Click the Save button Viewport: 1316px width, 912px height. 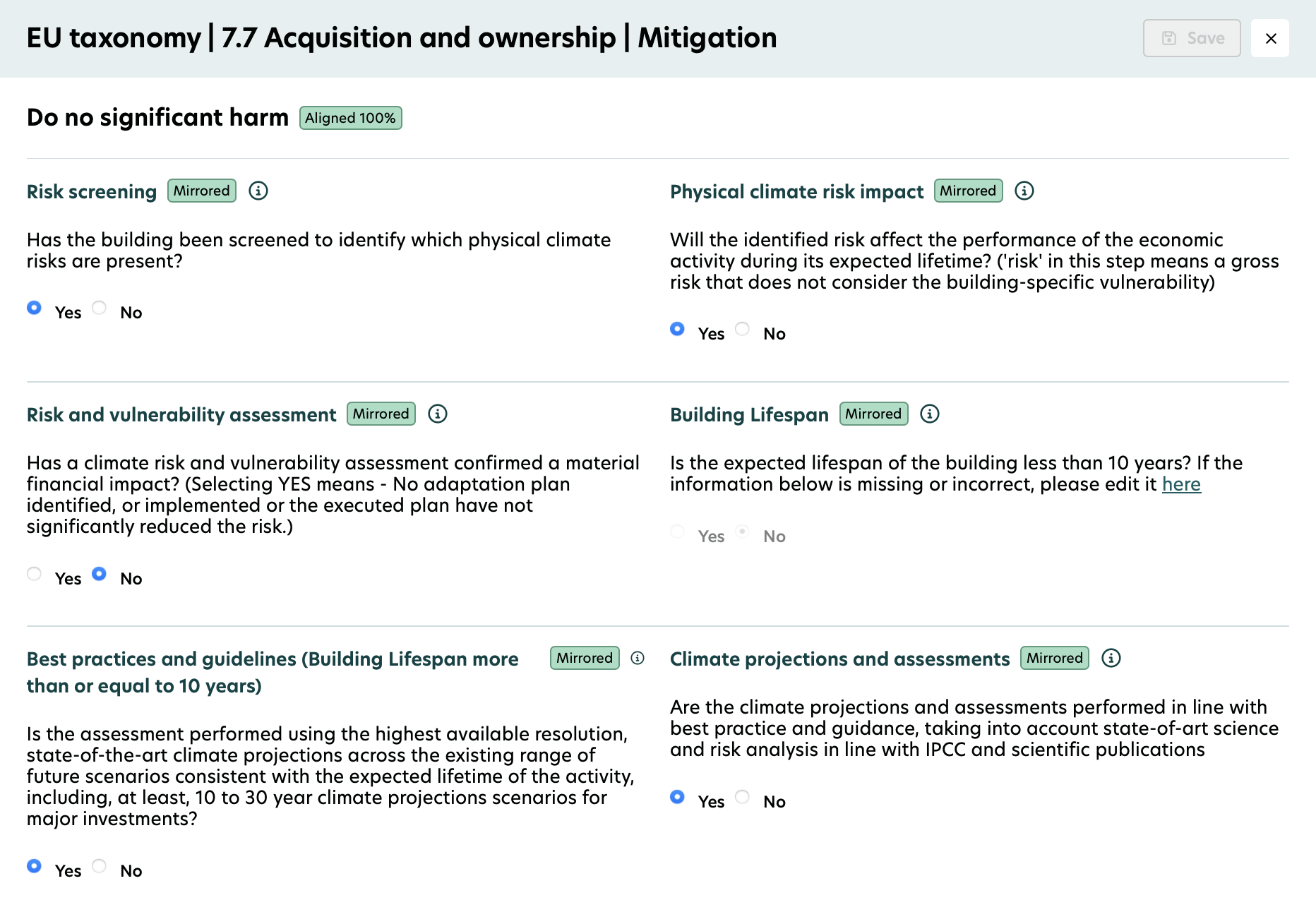tap(1191, 38)
